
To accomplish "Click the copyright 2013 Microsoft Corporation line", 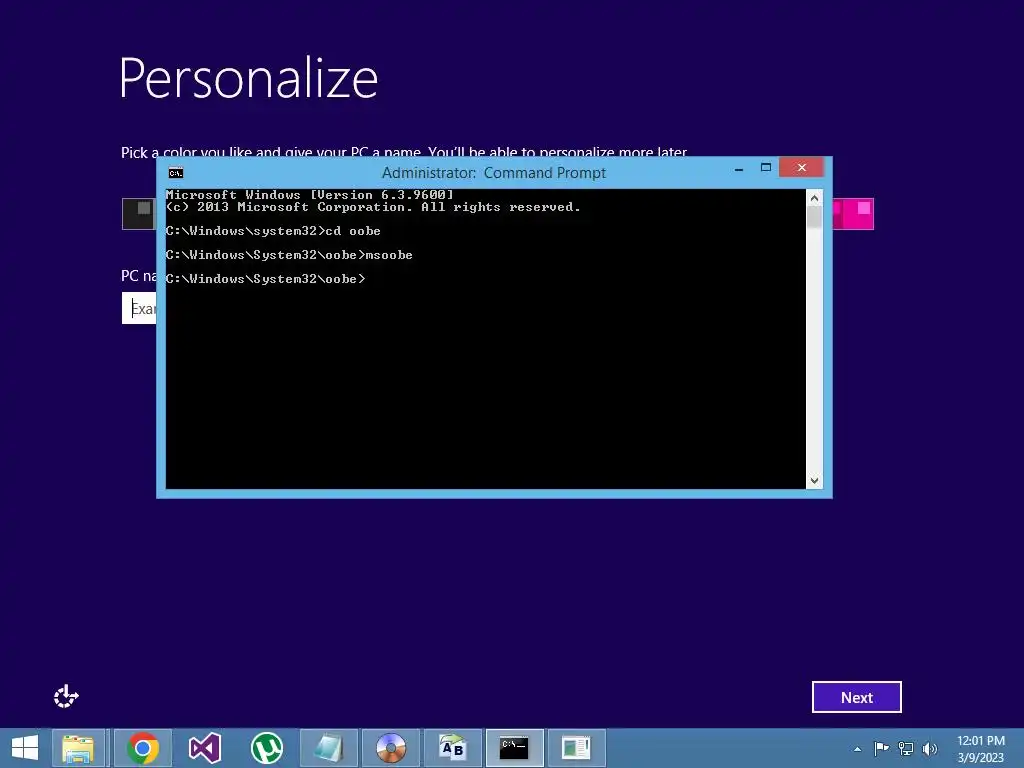I will (x=373, y=207).
